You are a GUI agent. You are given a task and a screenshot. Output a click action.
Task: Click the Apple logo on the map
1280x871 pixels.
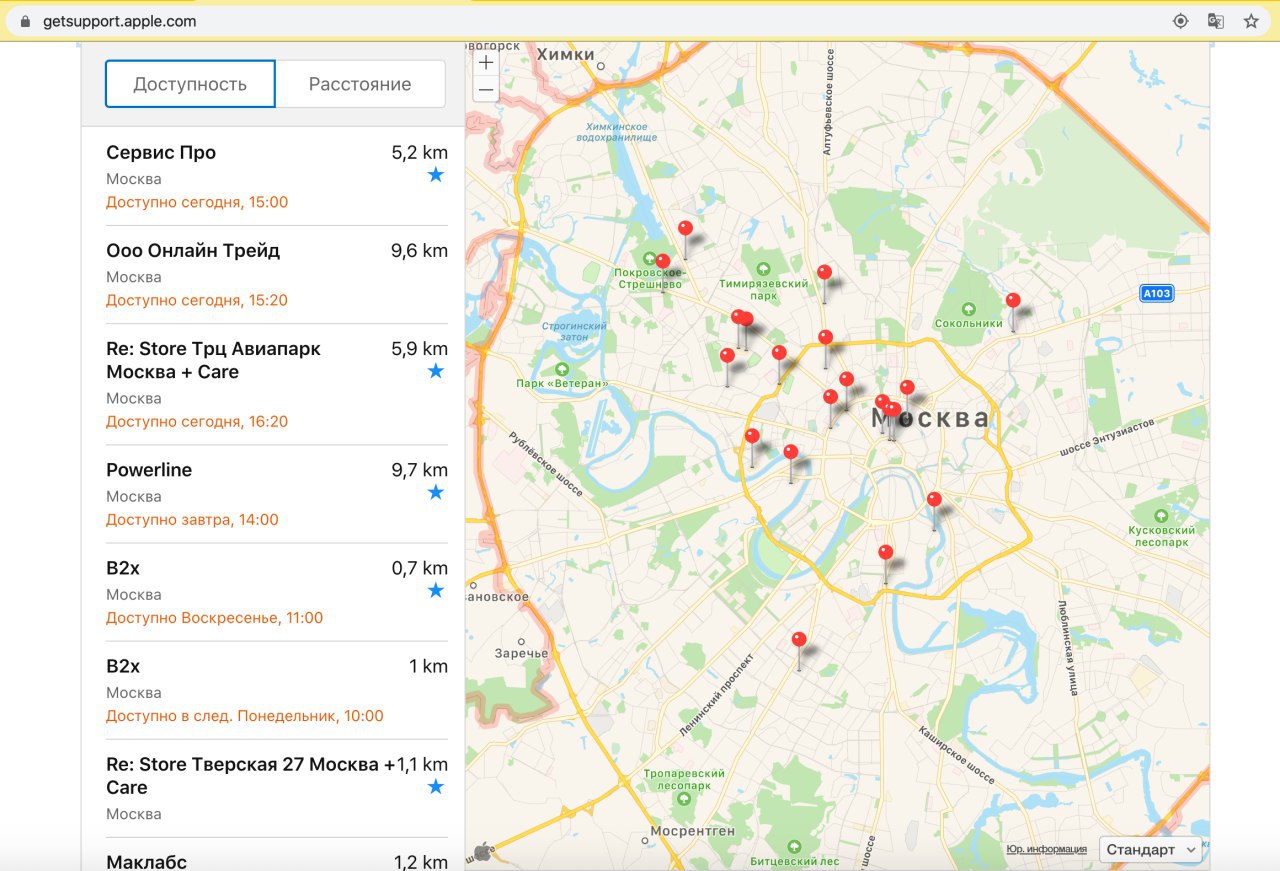(483, 851)
